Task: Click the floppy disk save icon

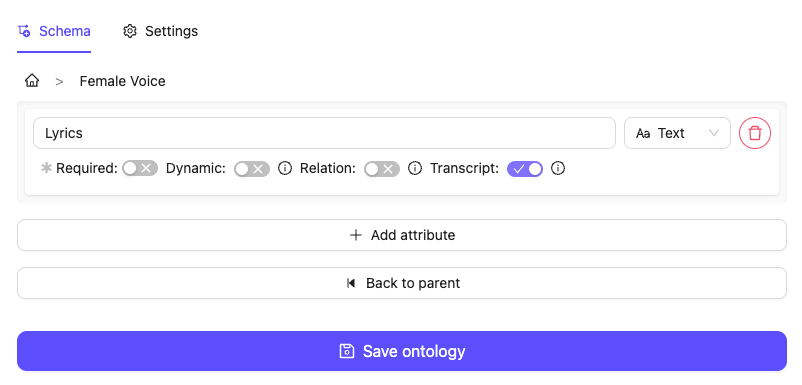Action: [x=347, y=351]
